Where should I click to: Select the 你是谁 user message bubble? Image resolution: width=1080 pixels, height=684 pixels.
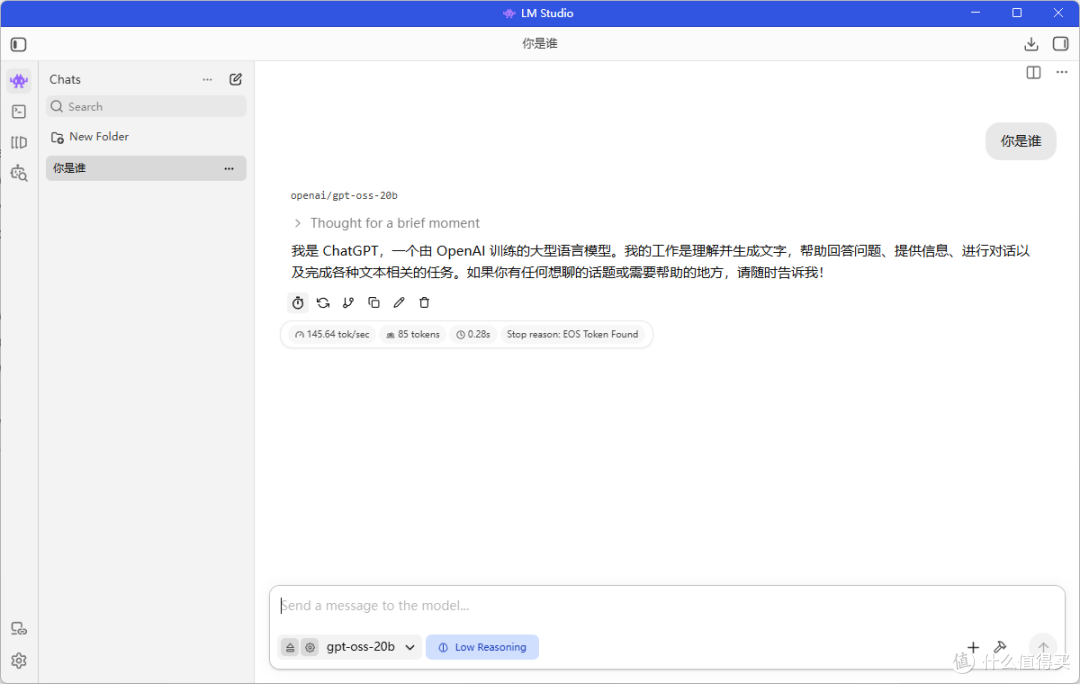1021,141
